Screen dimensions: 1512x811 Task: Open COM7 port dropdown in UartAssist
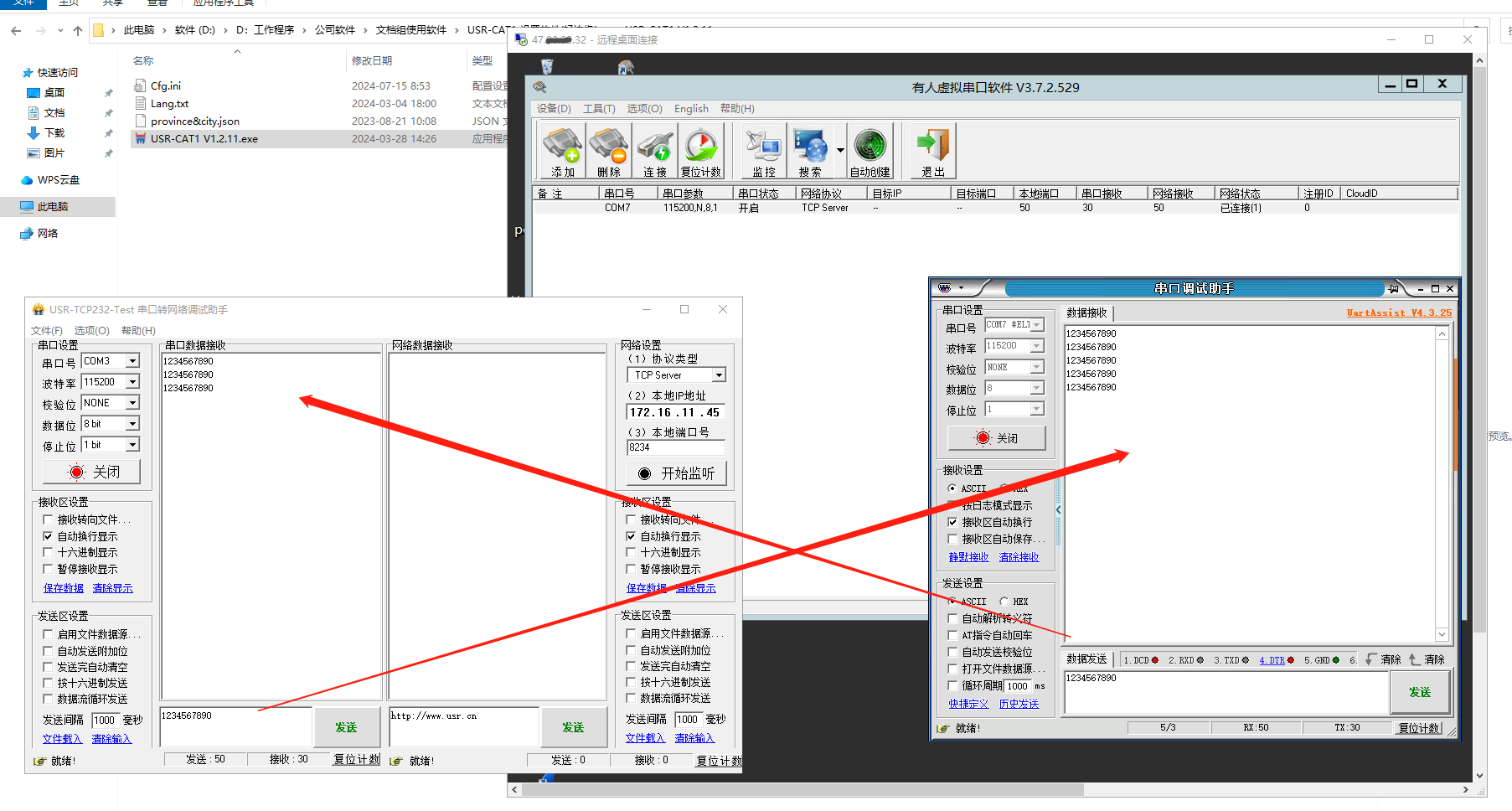tap(1037, 325)
